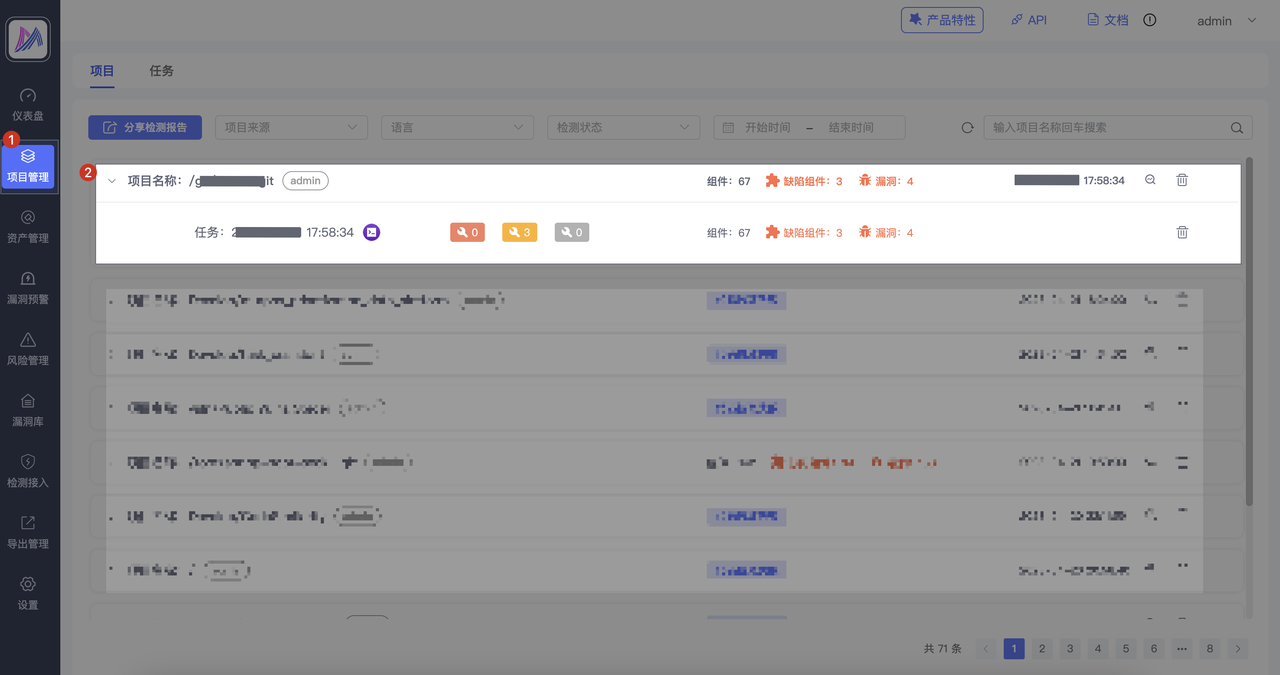
Task: Open the 检测状态 dropdown
Action: (x=623, y=128)
